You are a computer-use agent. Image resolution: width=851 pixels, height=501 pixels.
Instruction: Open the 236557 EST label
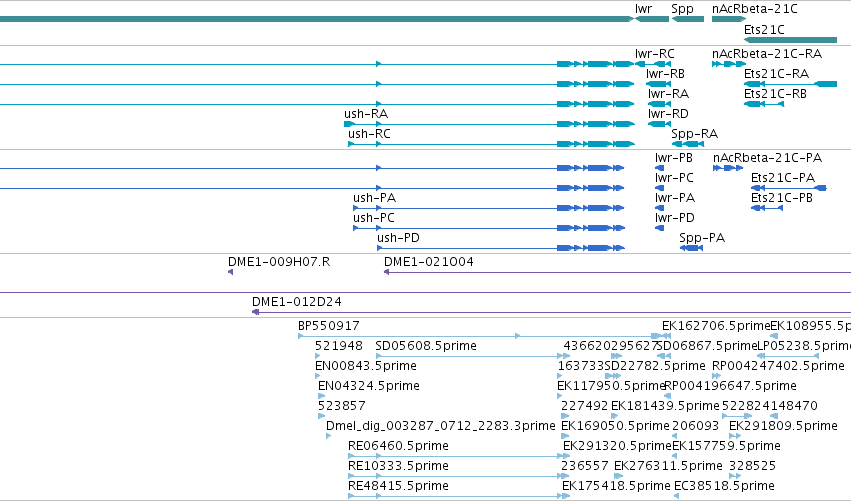[x=585, y=466]
